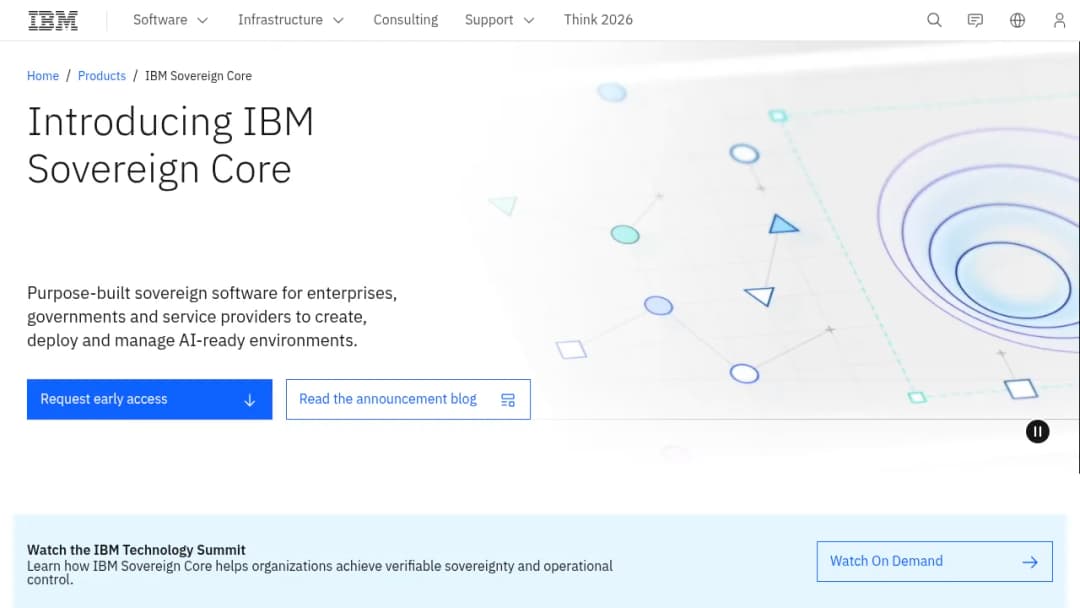The width and height of the screenshot is (1080, 608).
Task: Go to Products breadcrumb link
Action: [x=102, y=76]
